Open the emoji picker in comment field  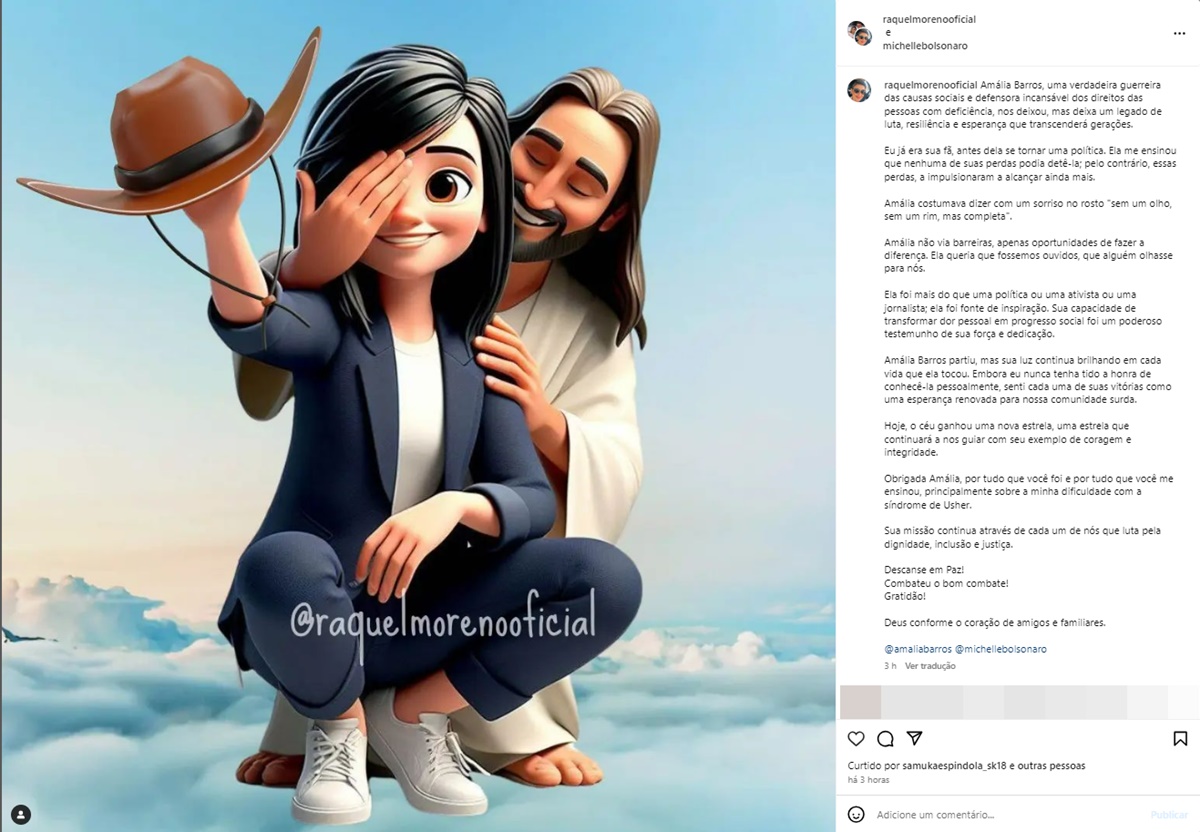tap(856, 814)
